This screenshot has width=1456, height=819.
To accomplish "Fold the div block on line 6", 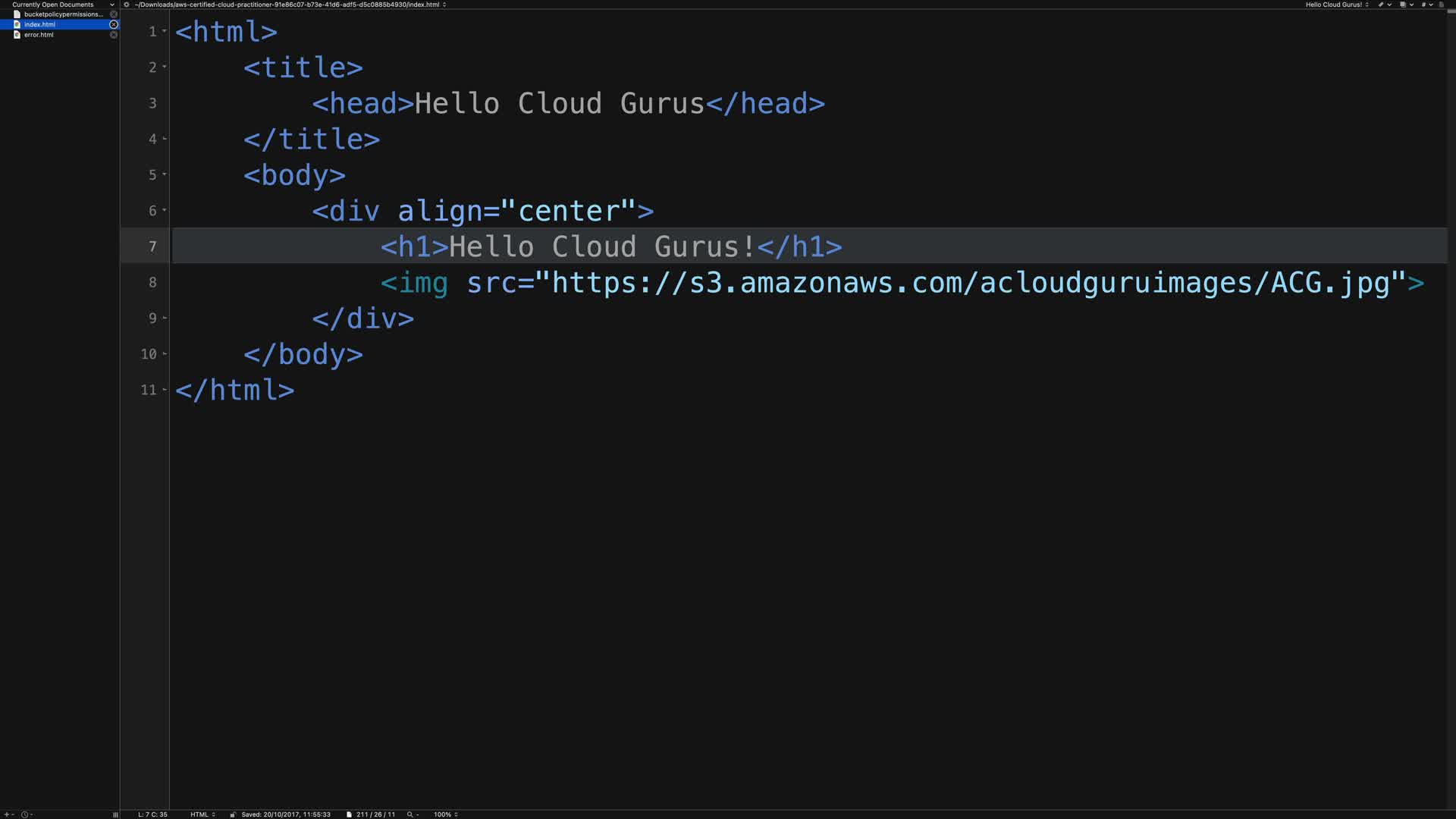I will pyautogui.click(x=165, y=210).
